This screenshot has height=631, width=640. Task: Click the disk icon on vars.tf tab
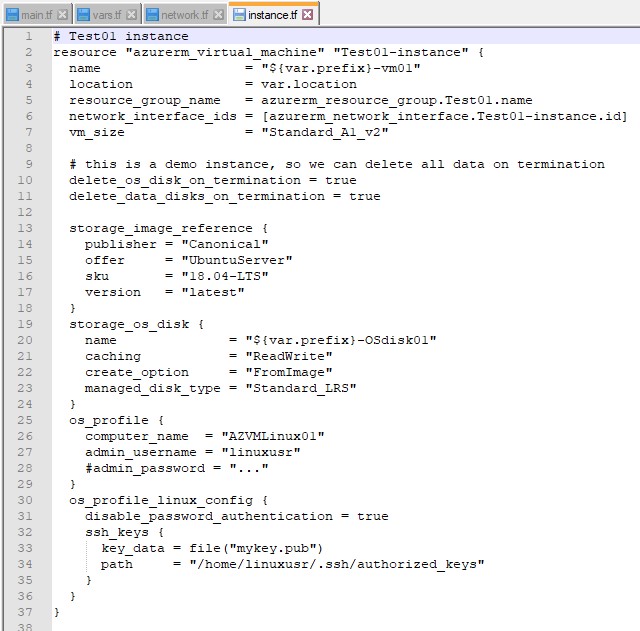83,15
